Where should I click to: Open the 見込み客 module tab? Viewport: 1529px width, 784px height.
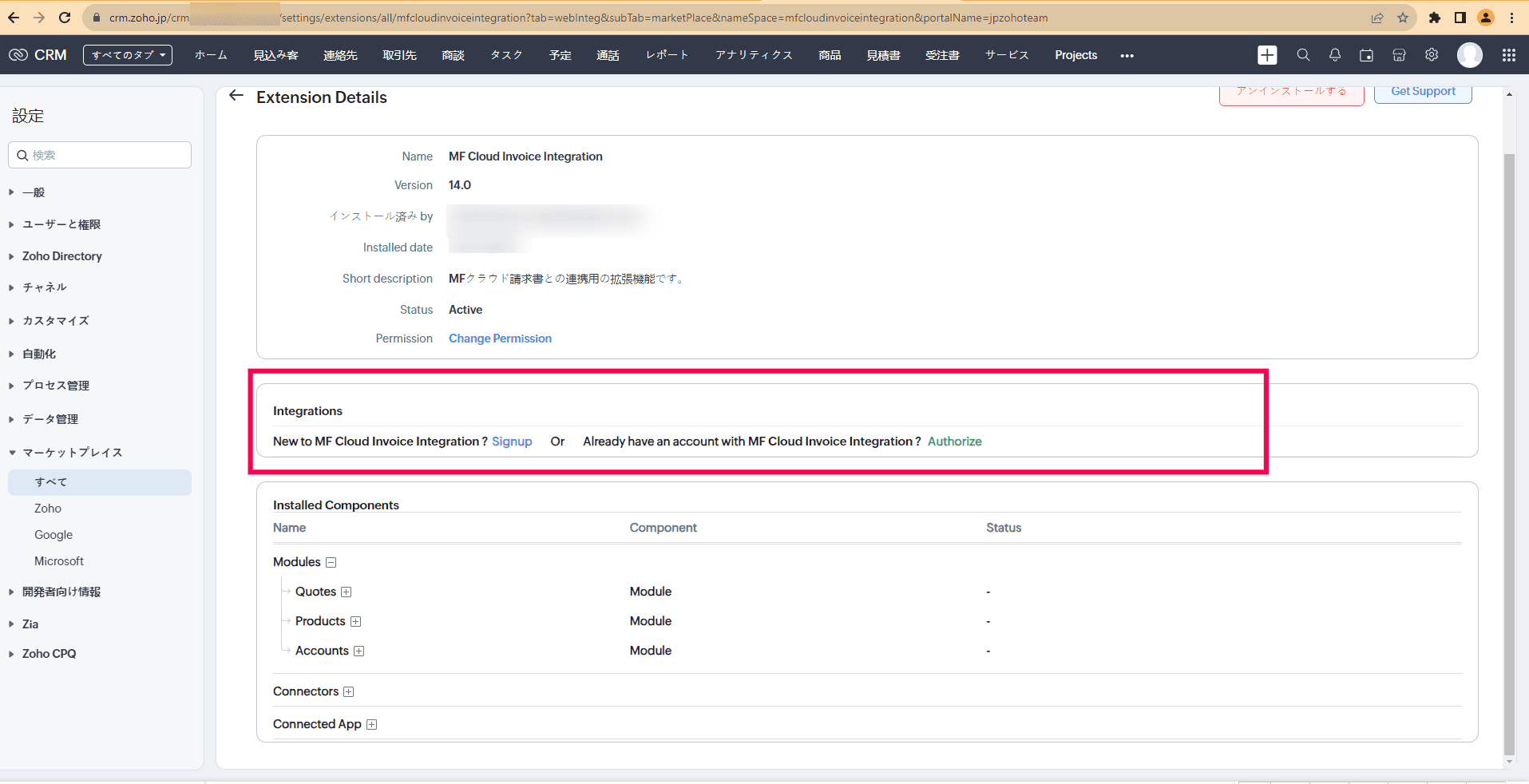(275, 55)
